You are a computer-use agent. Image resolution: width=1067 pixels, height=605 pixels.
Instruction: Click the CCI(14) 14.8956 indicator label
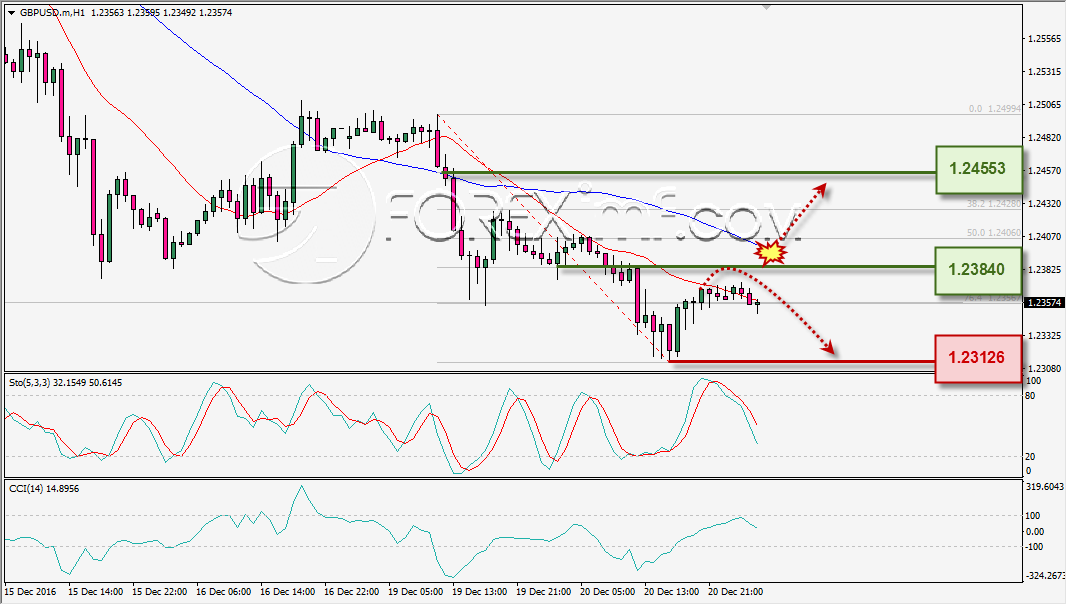point(44,489)
